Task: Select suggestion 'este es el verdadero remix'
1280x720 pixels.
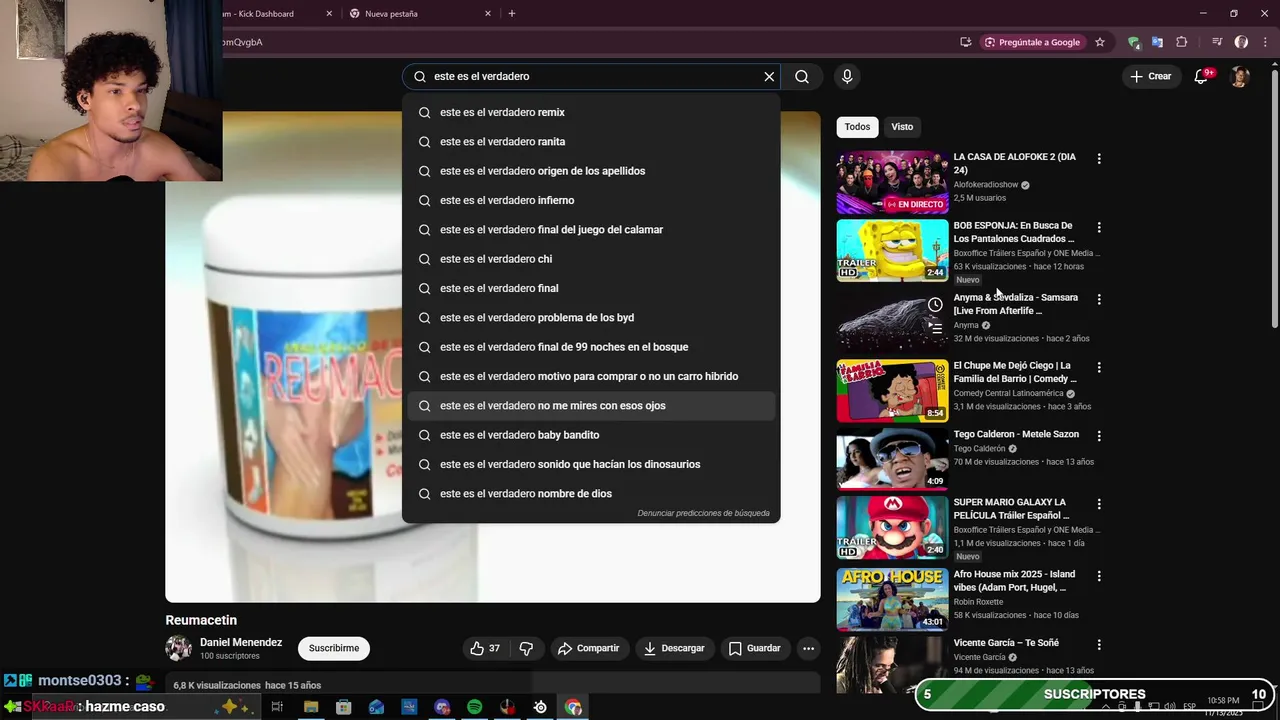Action: [x=591, y=112]
